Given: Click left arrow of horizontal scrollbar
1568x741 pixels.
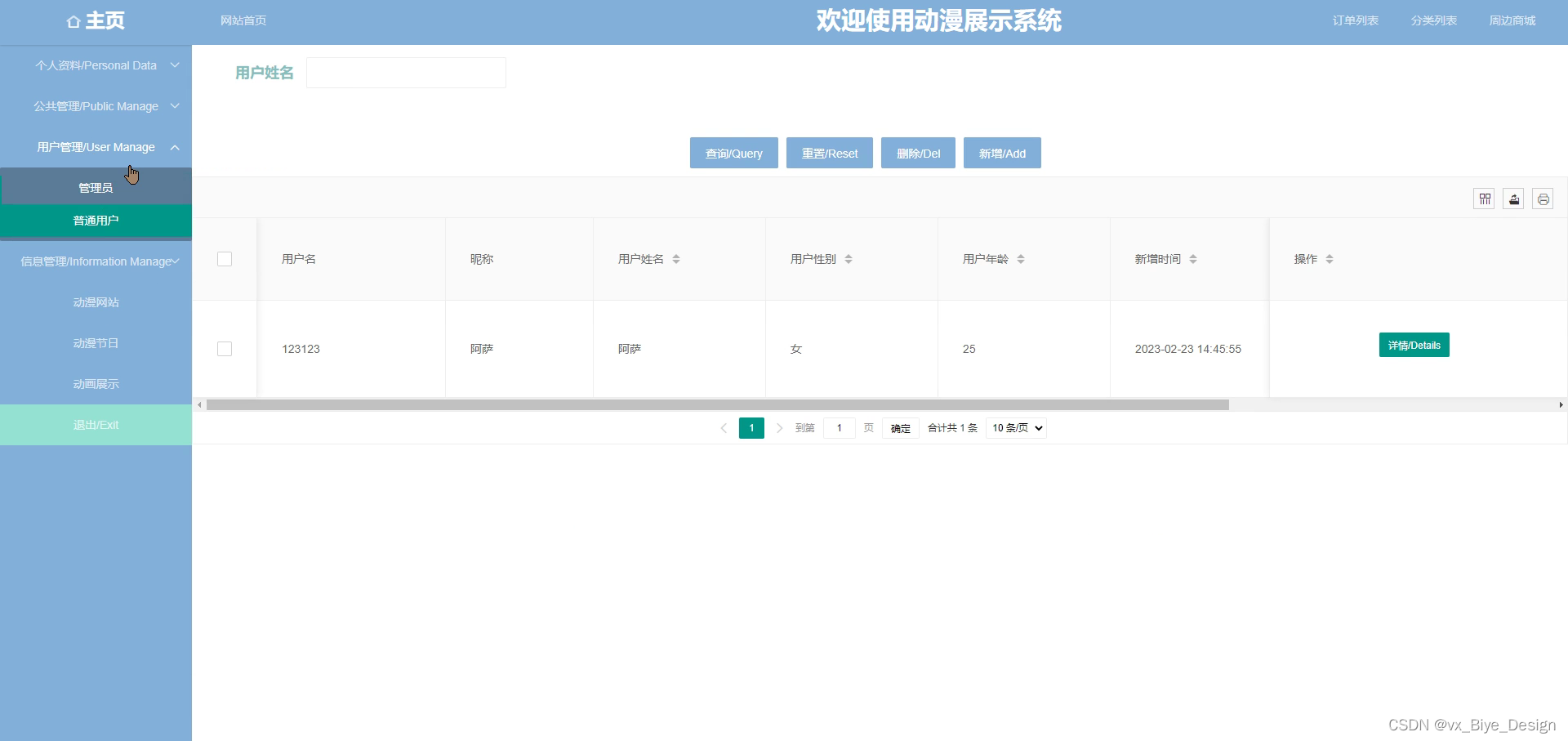Looking at the screenshot, I should click(199, 404).
